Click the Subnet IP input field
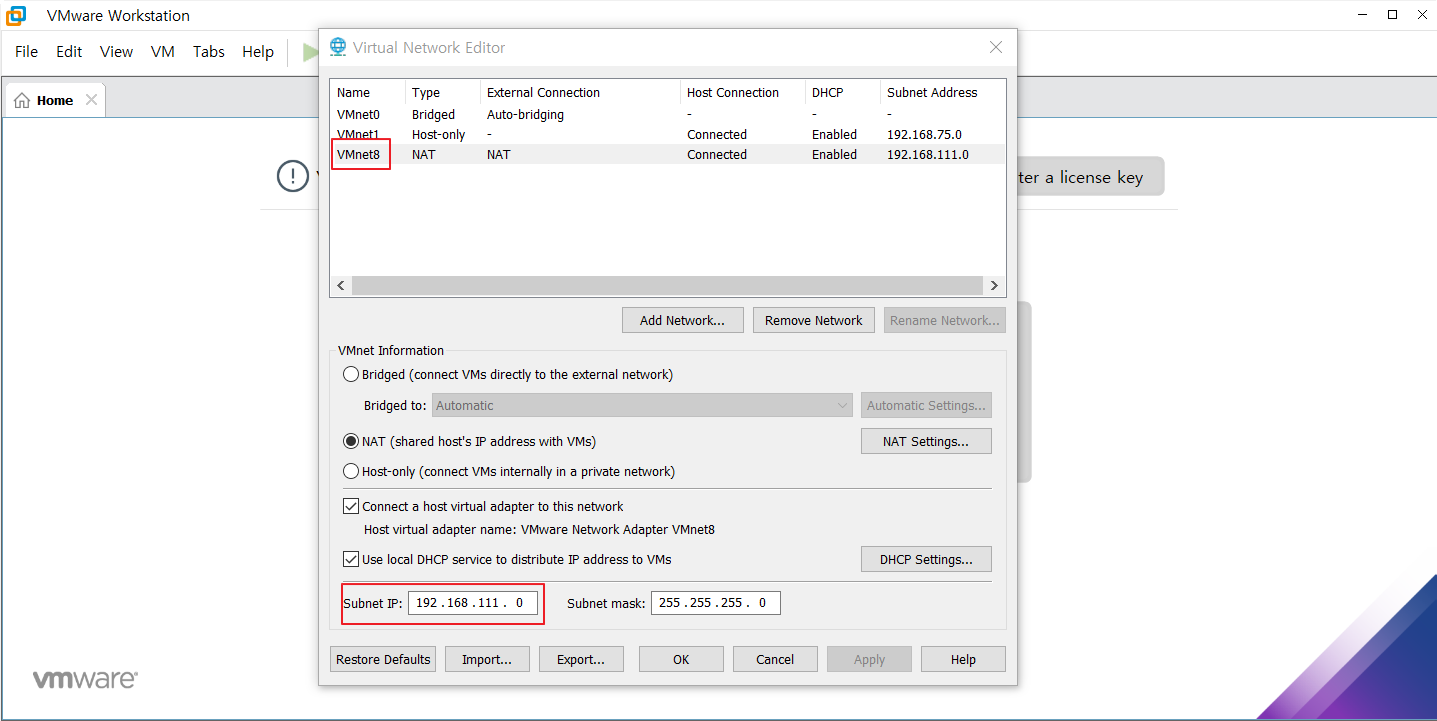The height and width of the screenshot is (721, 1437). click(473, 603)
